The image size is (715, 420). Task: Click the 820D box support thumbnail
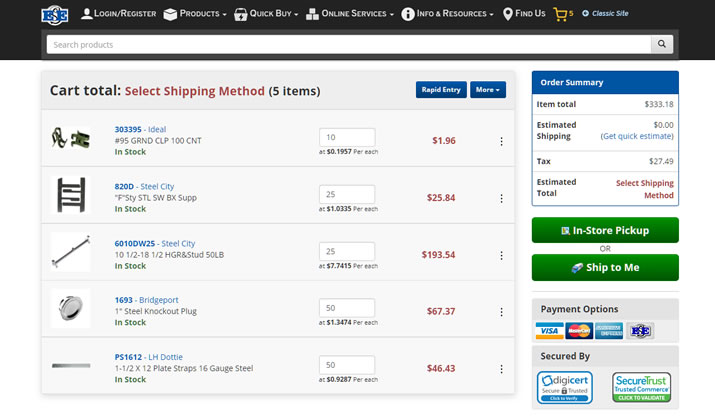(71, 195)
